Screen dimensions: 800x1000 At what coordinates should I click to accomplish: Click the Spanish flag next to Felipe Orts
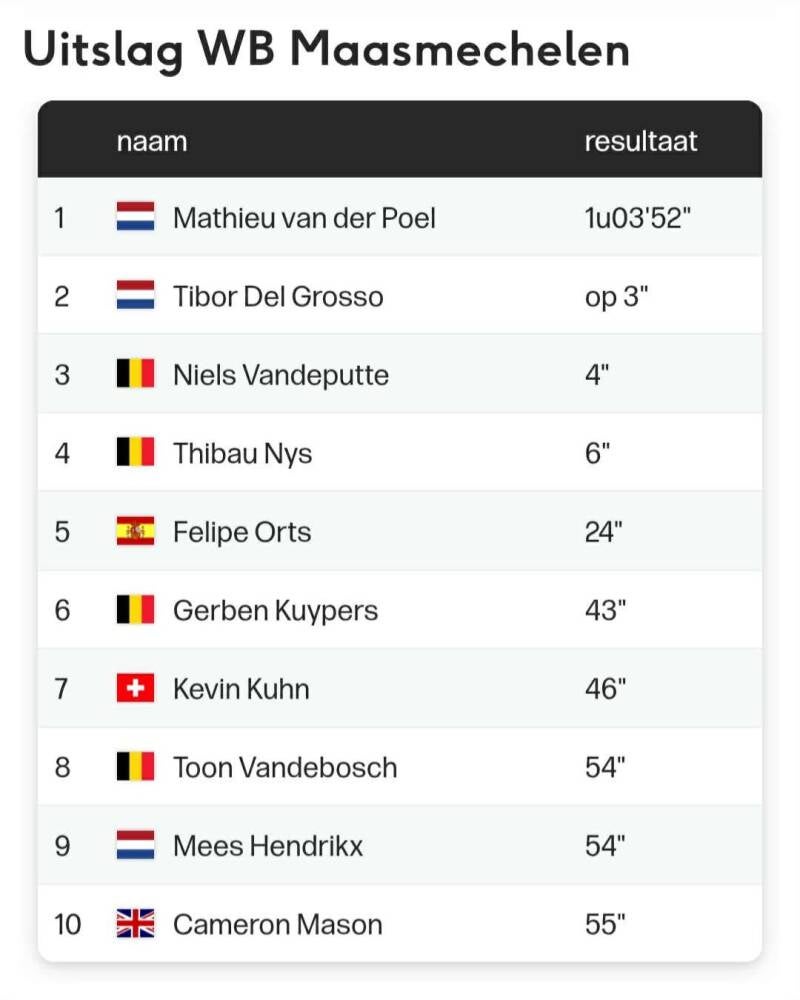135,531
